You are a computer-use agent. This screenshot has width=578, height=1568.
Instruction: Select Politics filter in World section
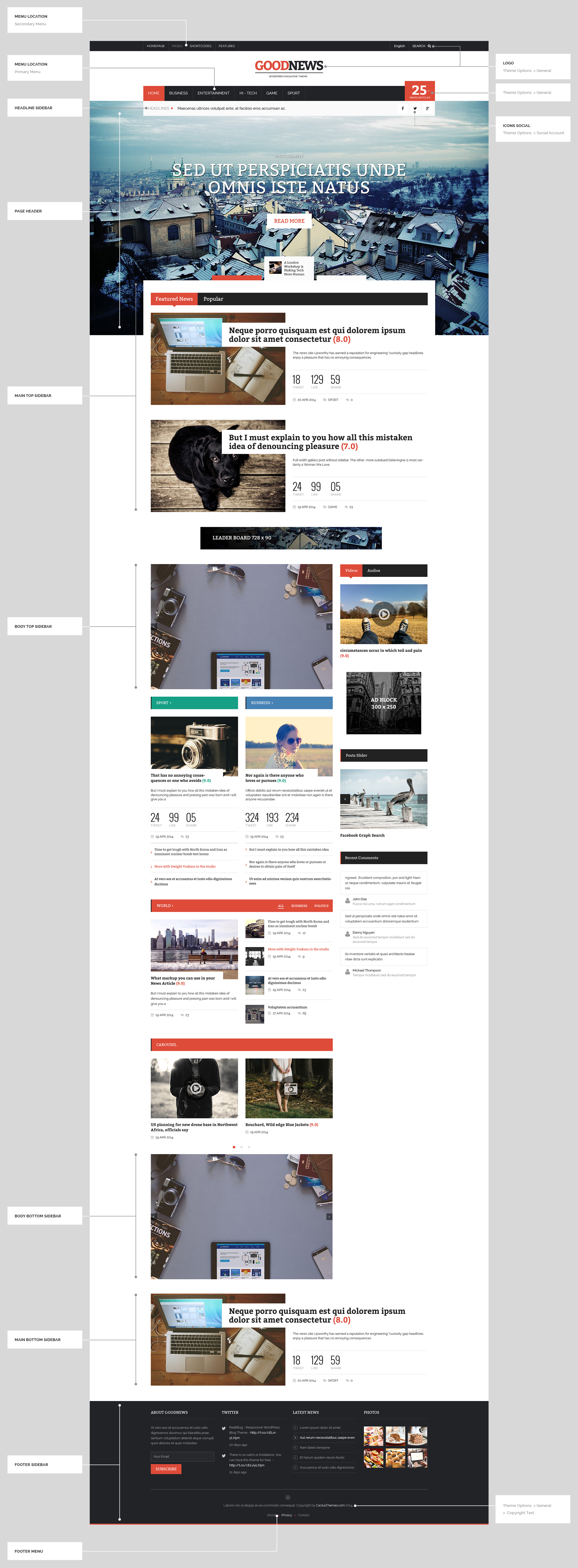tap(322, 906)
